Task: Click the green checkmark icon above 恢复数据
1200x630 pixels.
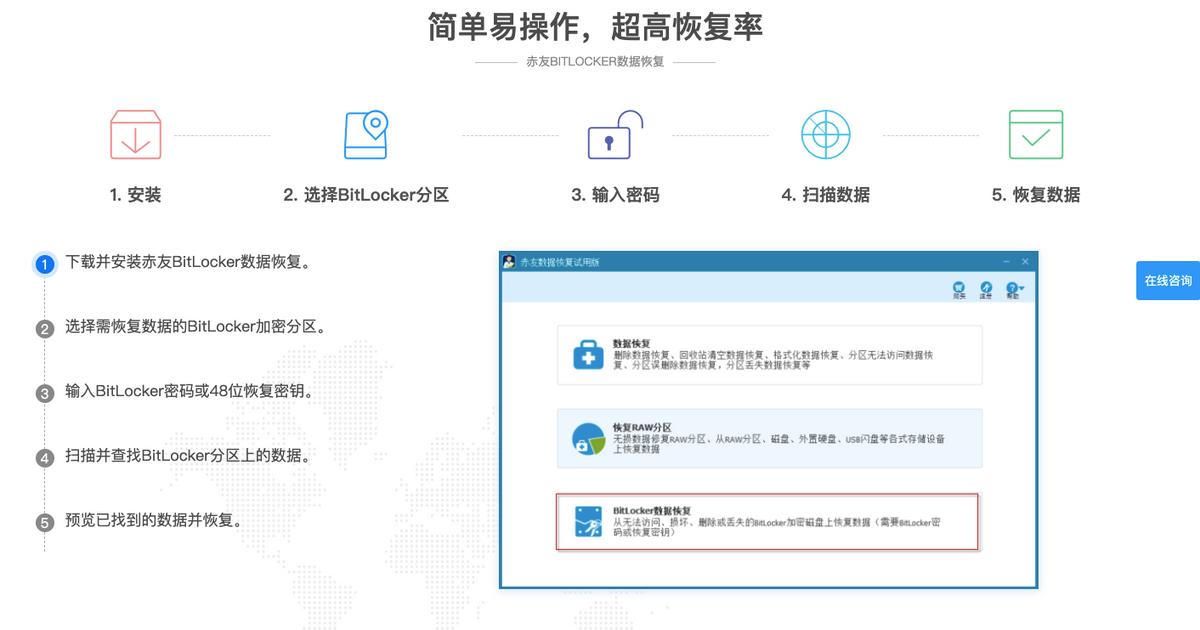Action: point(1037,133)
